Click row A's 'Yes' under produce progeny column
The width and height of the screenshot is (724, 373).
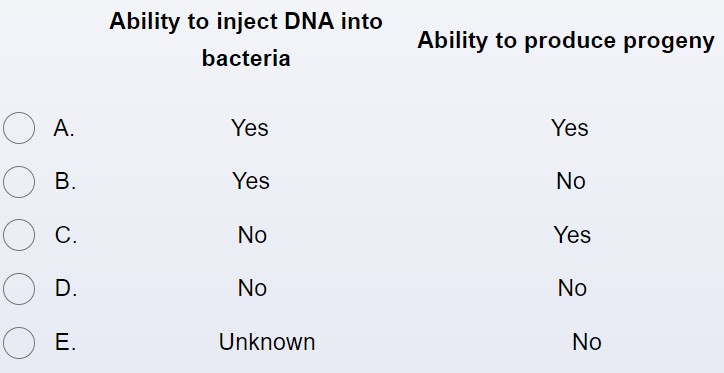(570, 128)
